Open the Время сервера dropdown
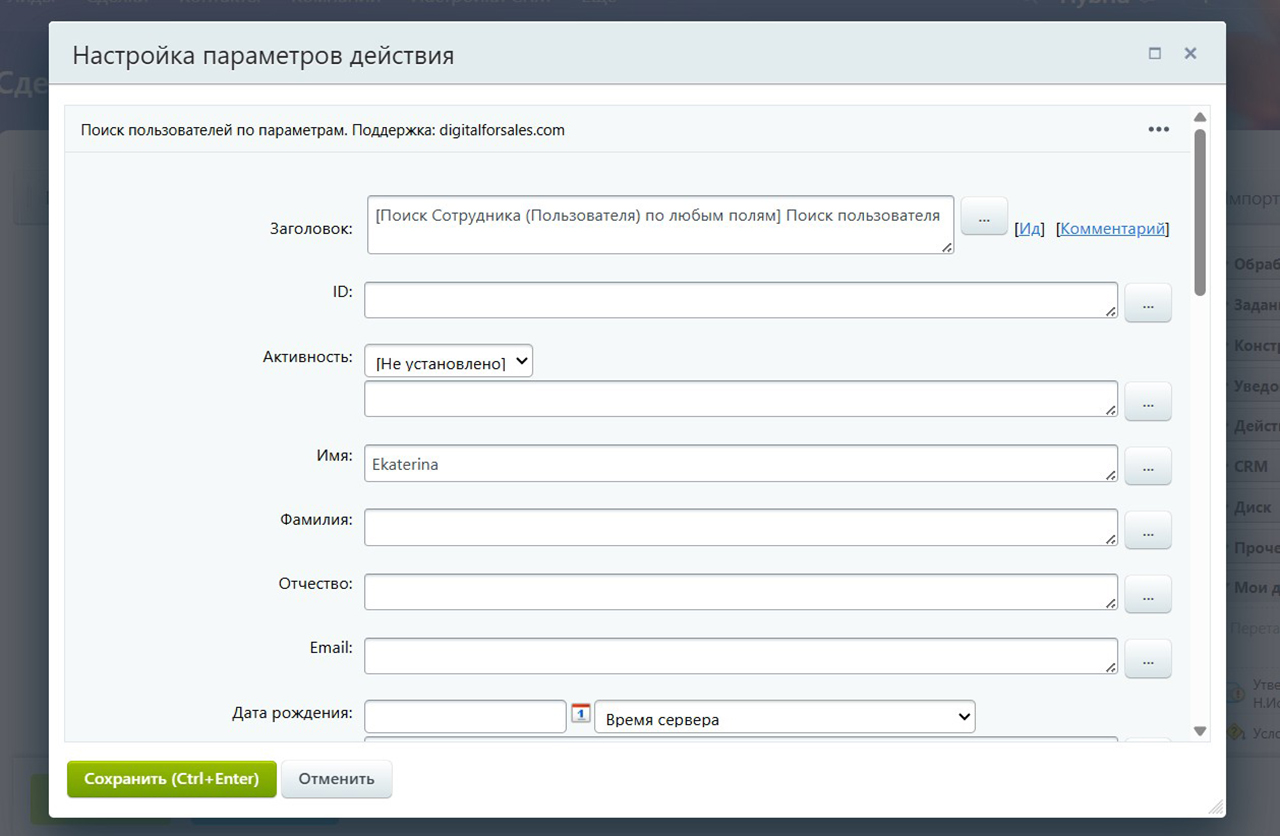This screenshot has width=1280, height=836. (784, 718)
